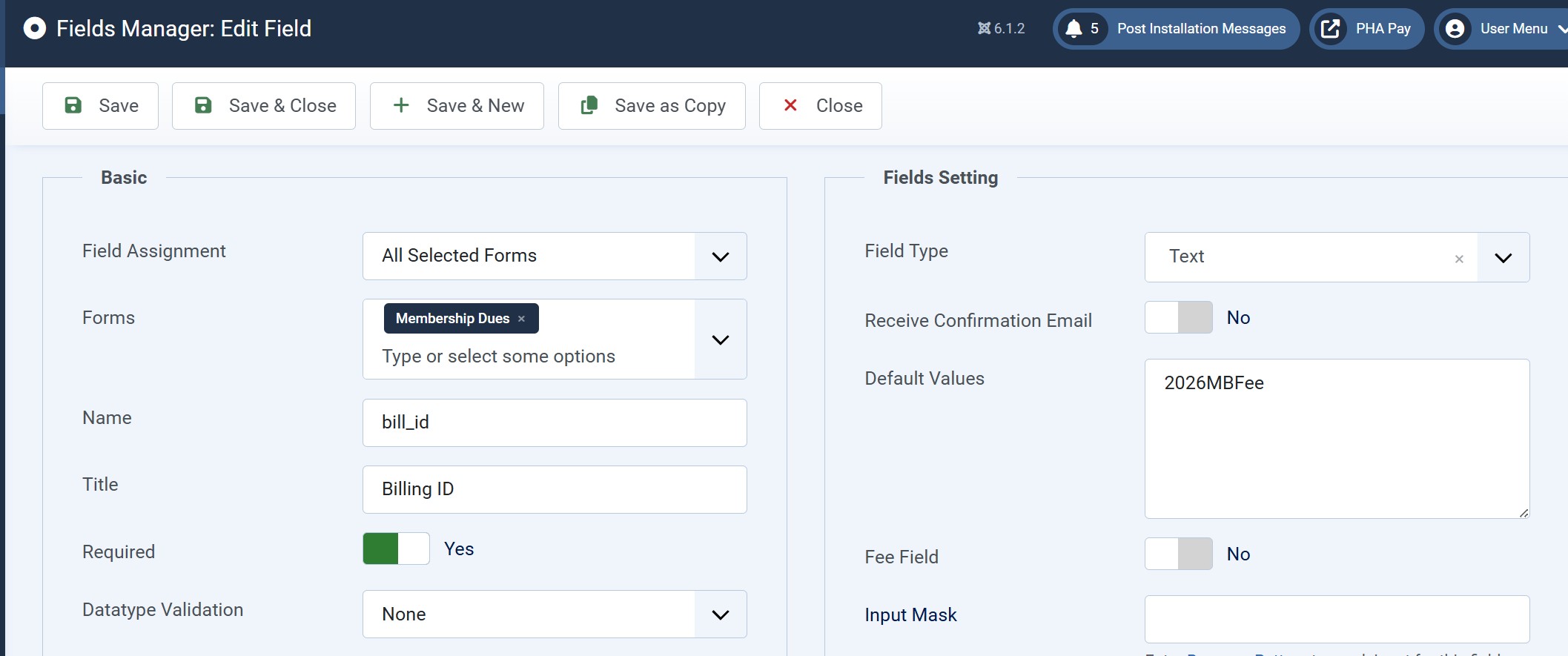Clear the Field Type Text selection
The image size is (1568, 656).
[1458, 259]
